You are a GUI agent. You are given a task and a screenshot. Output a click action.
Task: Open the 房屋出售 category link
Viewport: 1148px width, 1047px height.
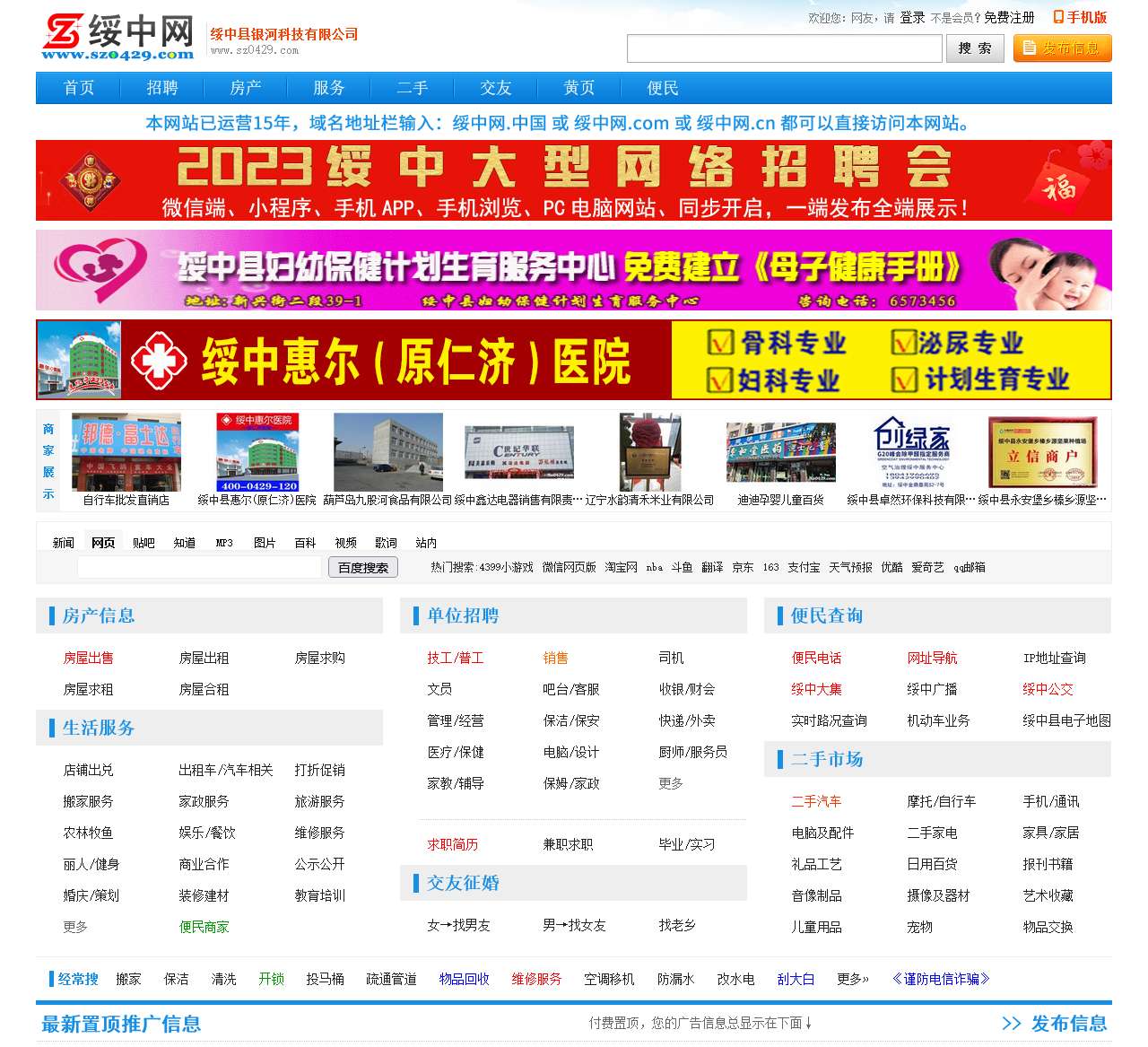(x=88, y=658)
